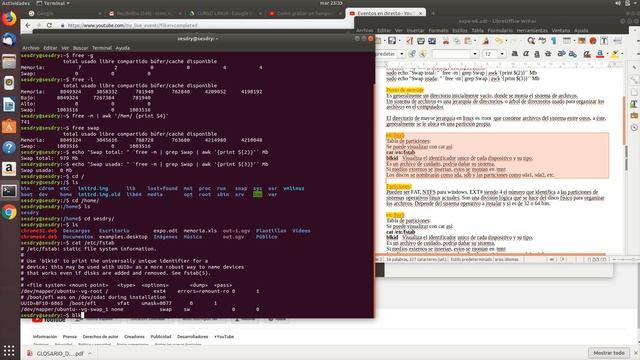Open Rhythmbox music player in the dock
Viewport: 640px width, 360px height.
(x=9, y=83)
